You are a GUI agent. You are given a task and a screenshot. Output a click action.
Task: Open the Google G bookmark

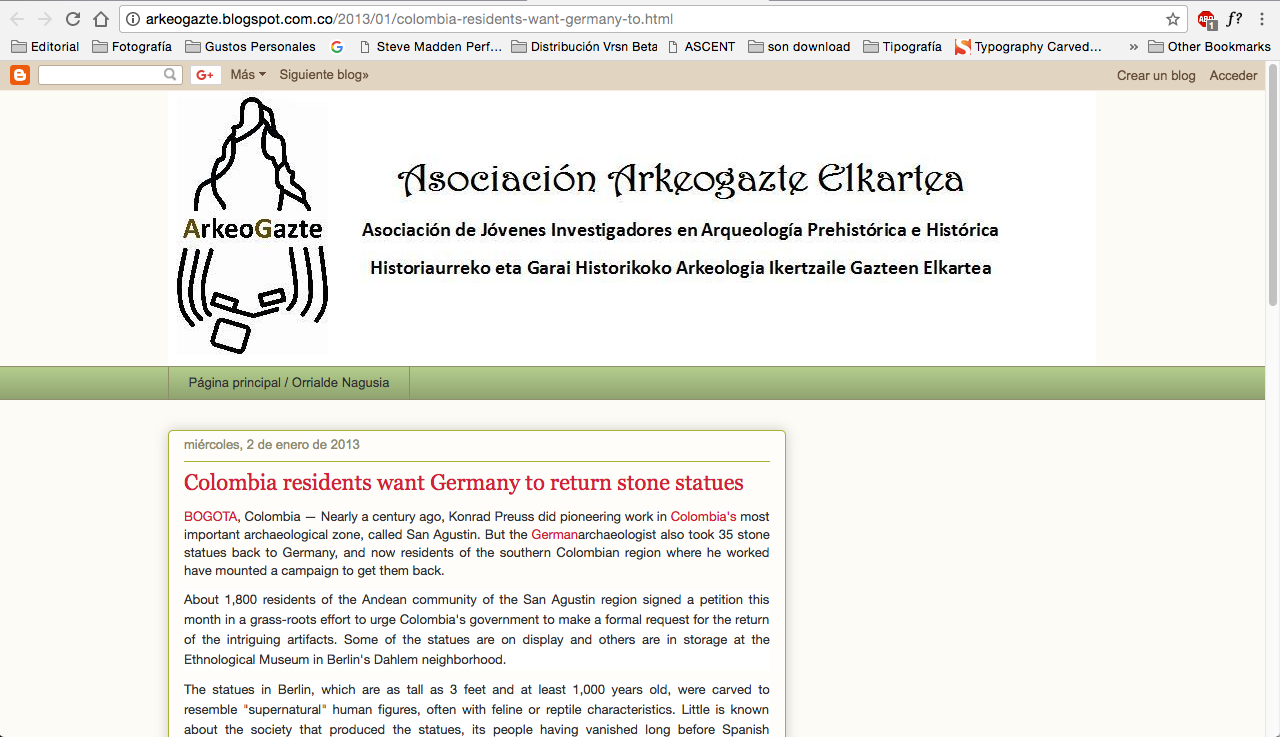pyautogui.click(x=337, y=46)
